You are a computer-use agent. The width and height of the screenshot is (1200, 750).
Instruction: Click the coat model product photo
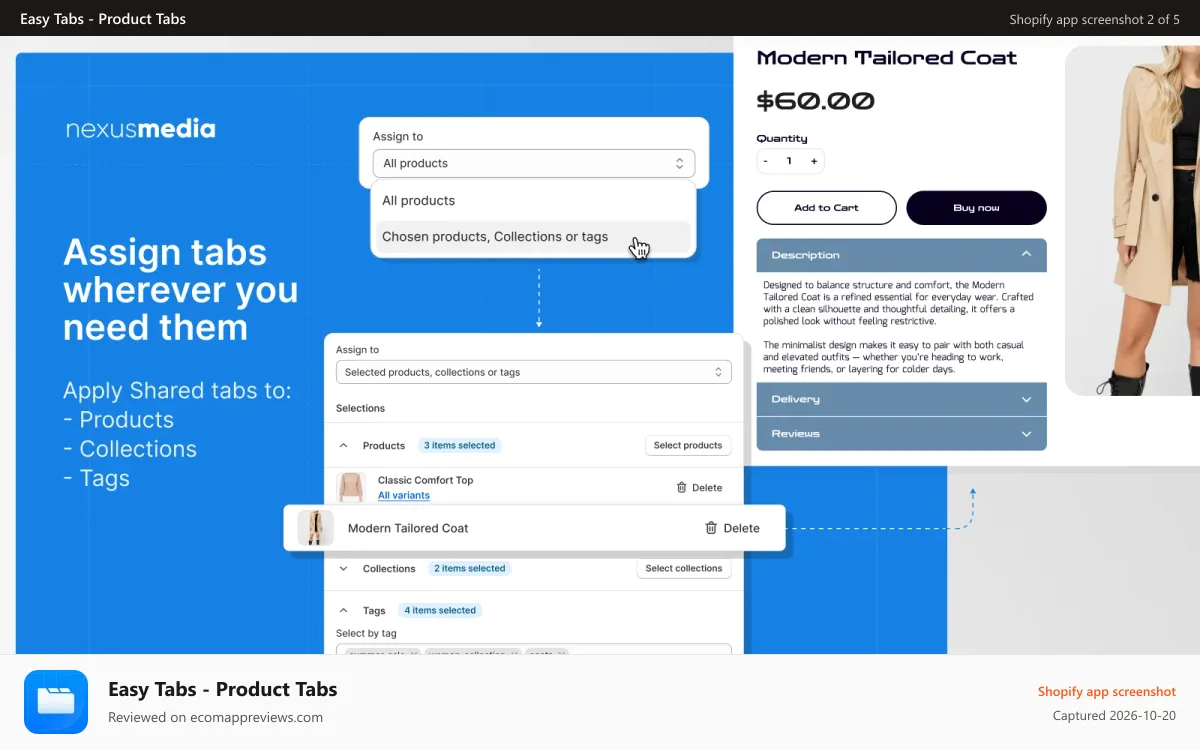coord(1132,220)
